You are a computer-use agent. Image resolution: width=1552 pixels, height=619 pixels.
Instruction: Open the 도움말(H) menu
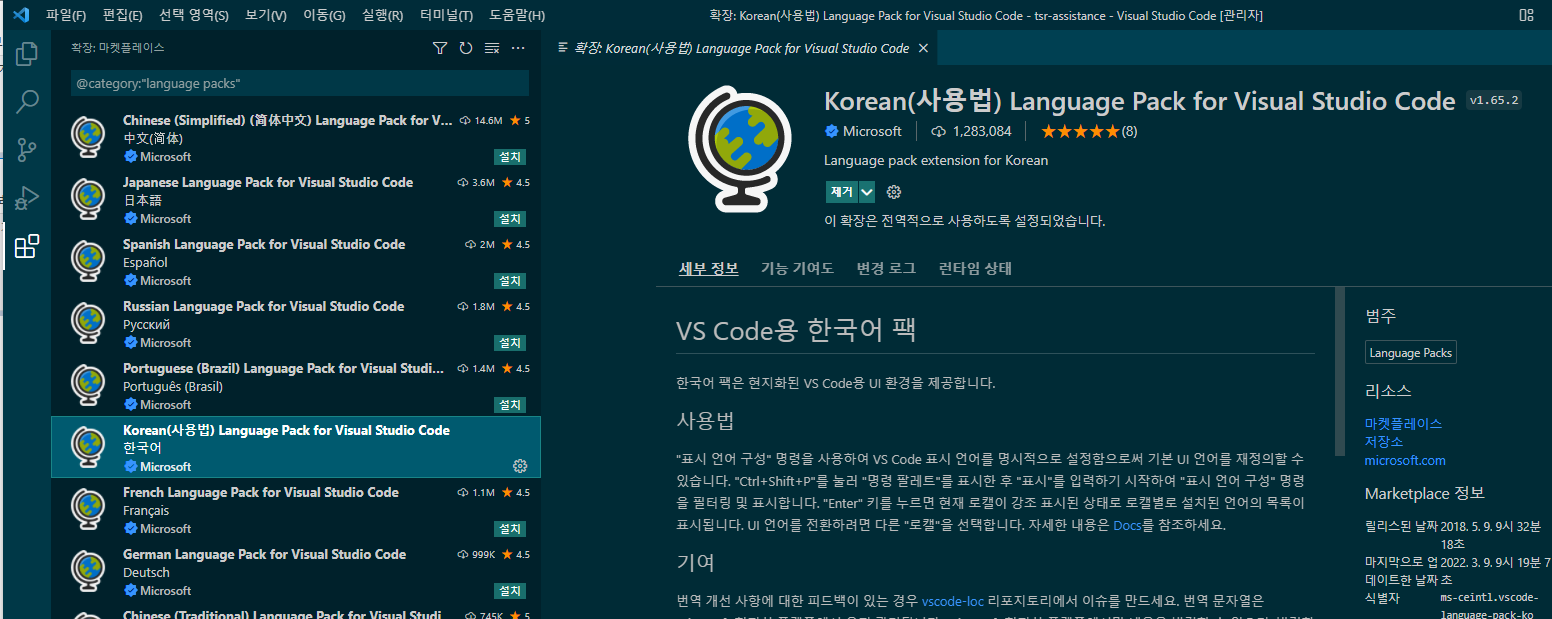517,15
